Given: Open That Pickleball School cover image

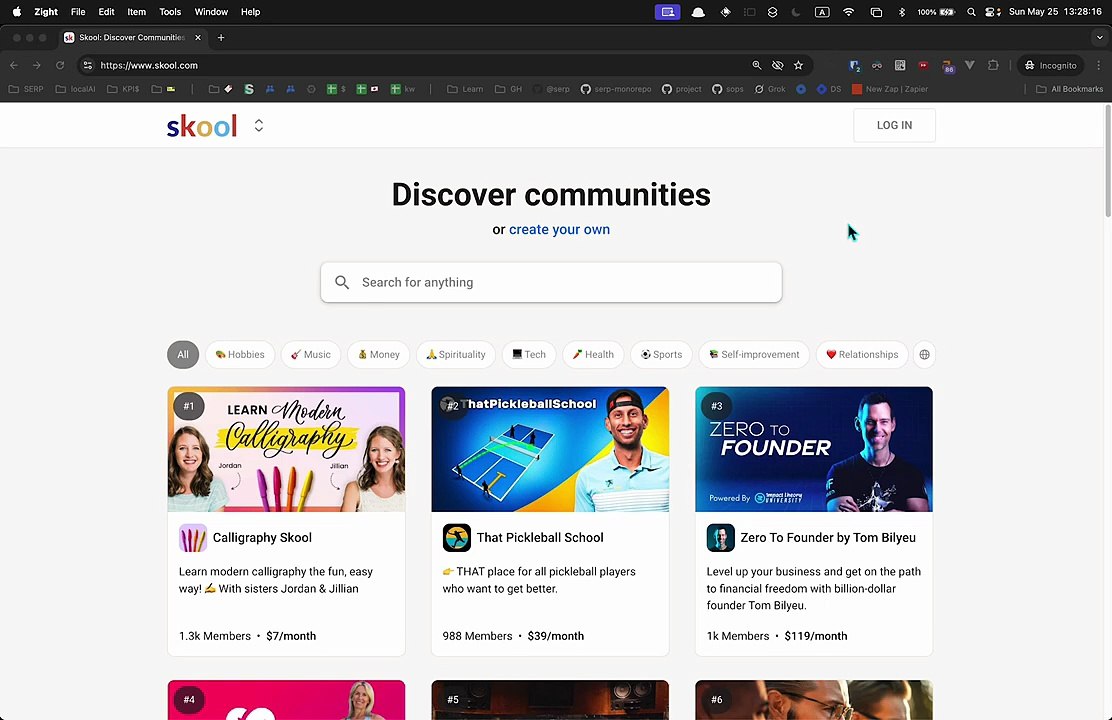Looking at the screenshot, I should coord(550,449).
